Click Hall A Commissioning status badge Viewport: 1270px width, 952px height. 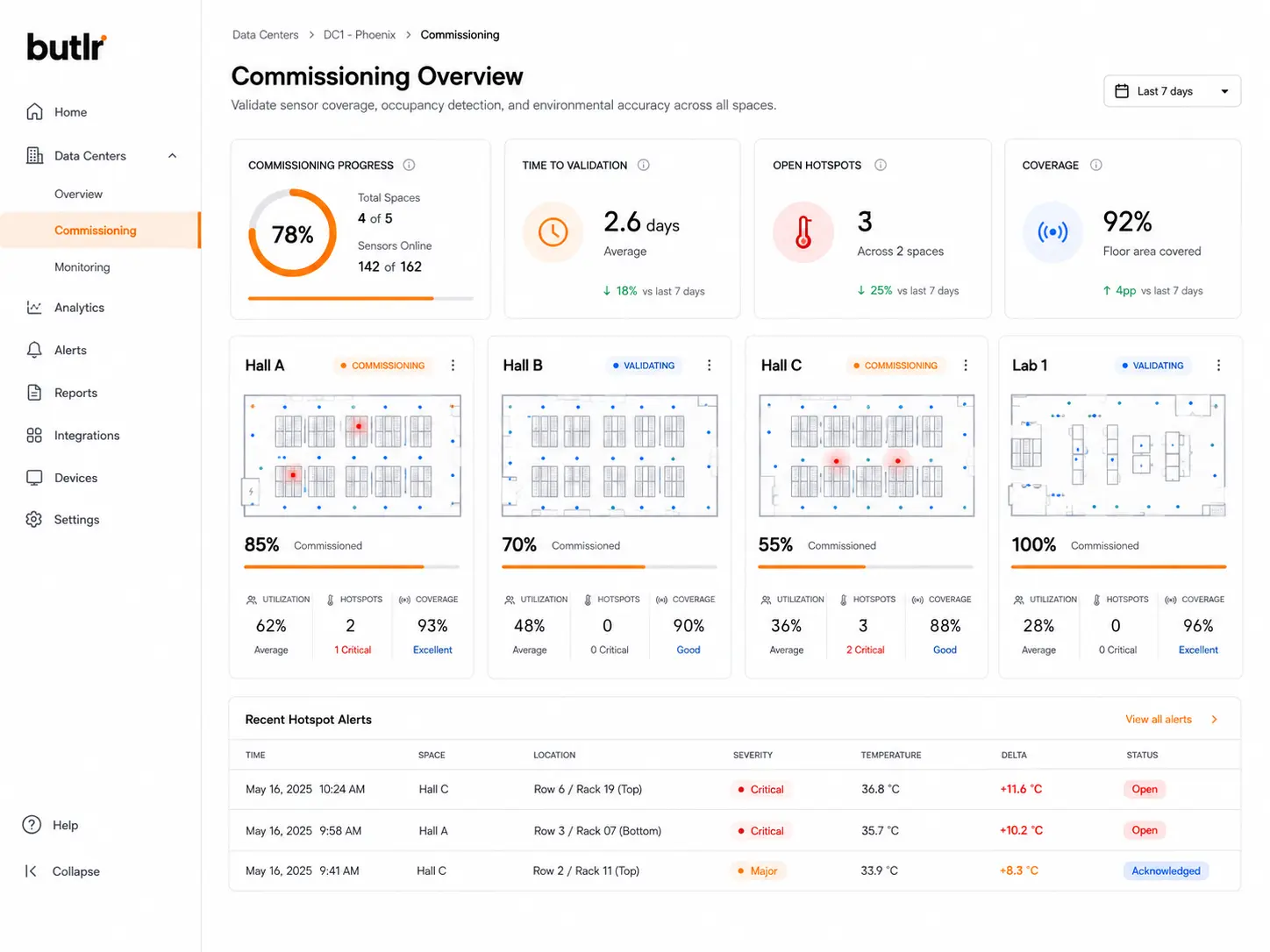pyautogui.click(x=382, y=366)
